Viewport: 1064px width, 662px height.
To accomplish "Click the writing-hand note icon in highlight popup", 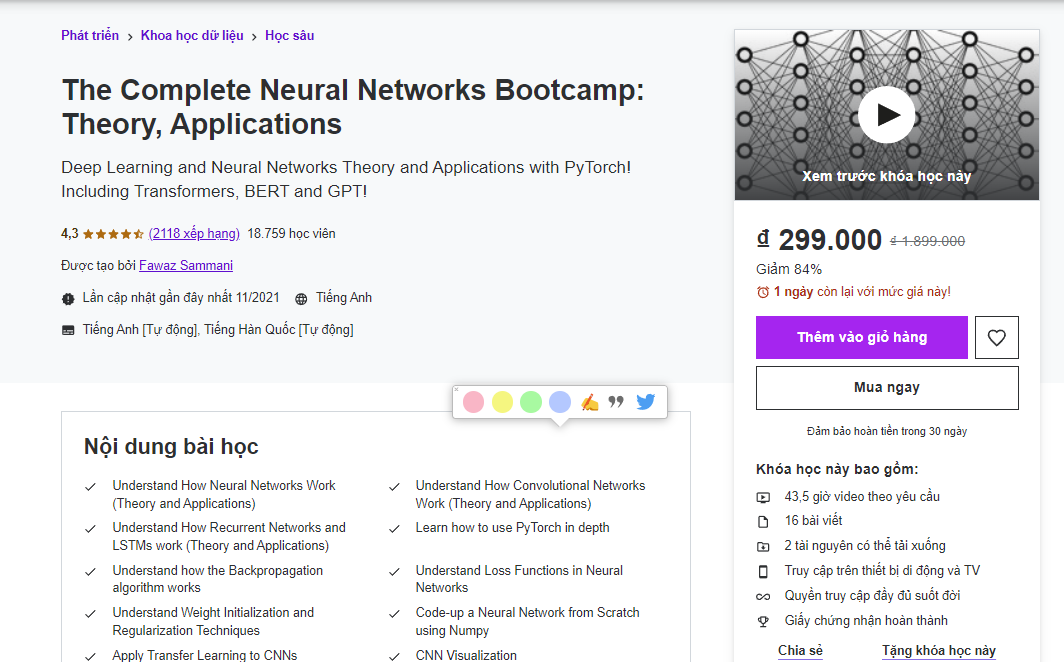I will (x=590, y=401).
